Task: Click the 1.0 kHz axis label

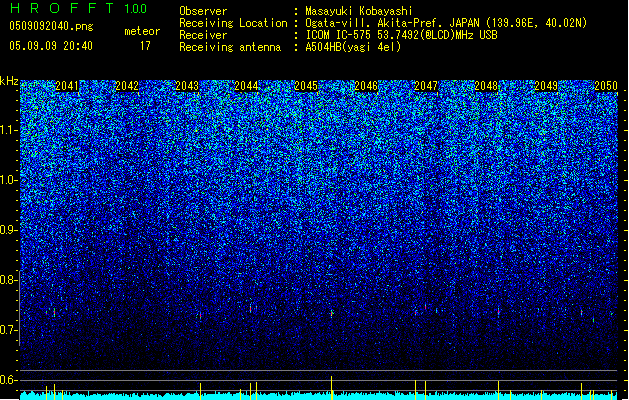Action: (x=8, y=180)
